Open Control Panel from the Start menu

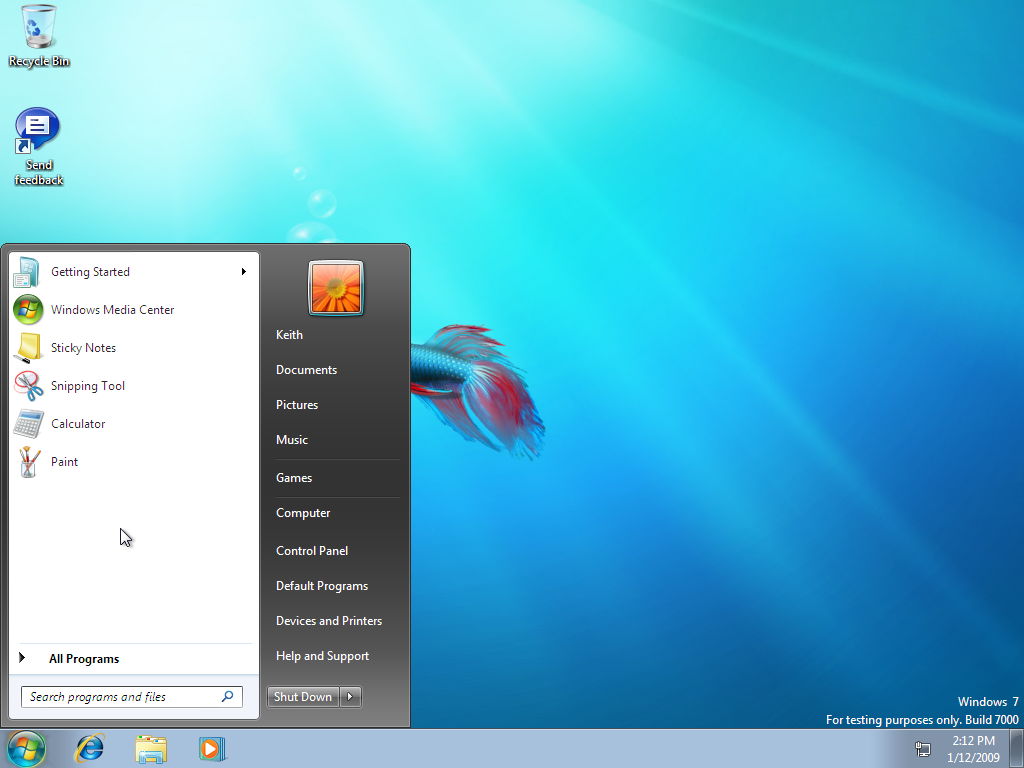(312, 550)
